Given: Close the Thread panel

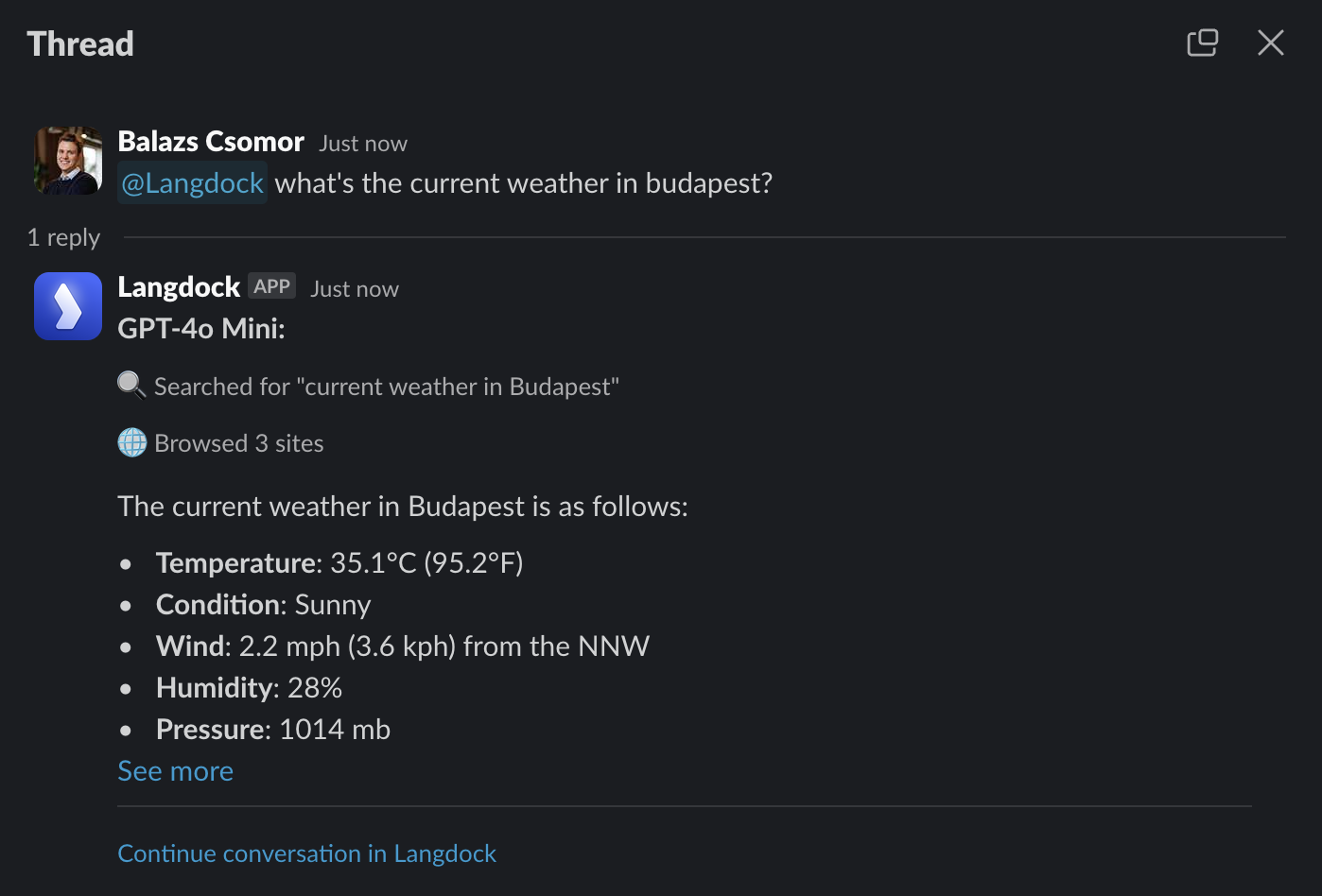Looking at the screenshot, I should [x=1270, y=43].
